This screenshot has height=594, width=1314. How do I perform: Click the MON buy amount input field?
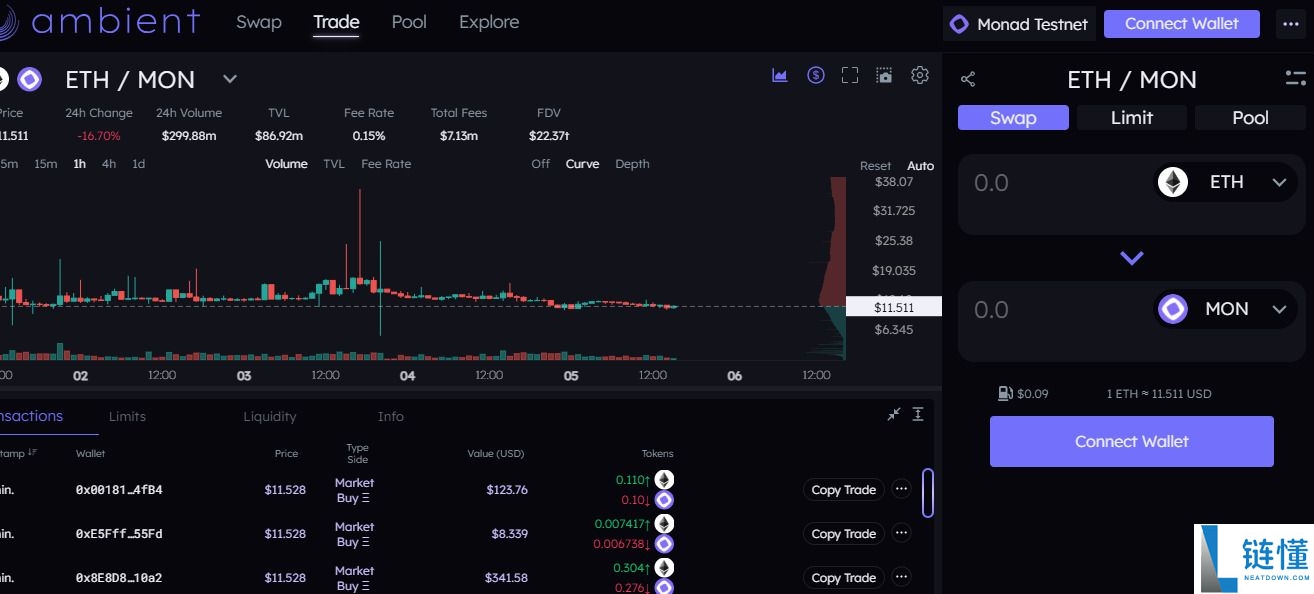pos(1055,310)
